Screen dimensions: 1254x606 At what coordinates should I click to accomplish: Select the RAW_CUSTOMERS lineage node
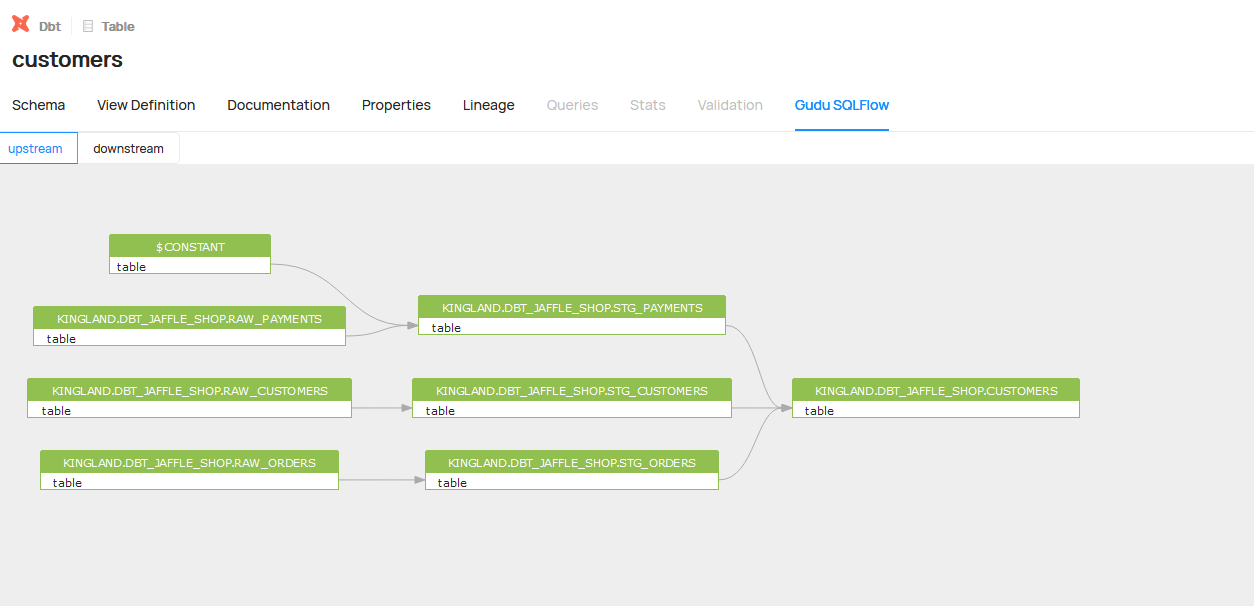pyautogui.click(x=189, y=390)
